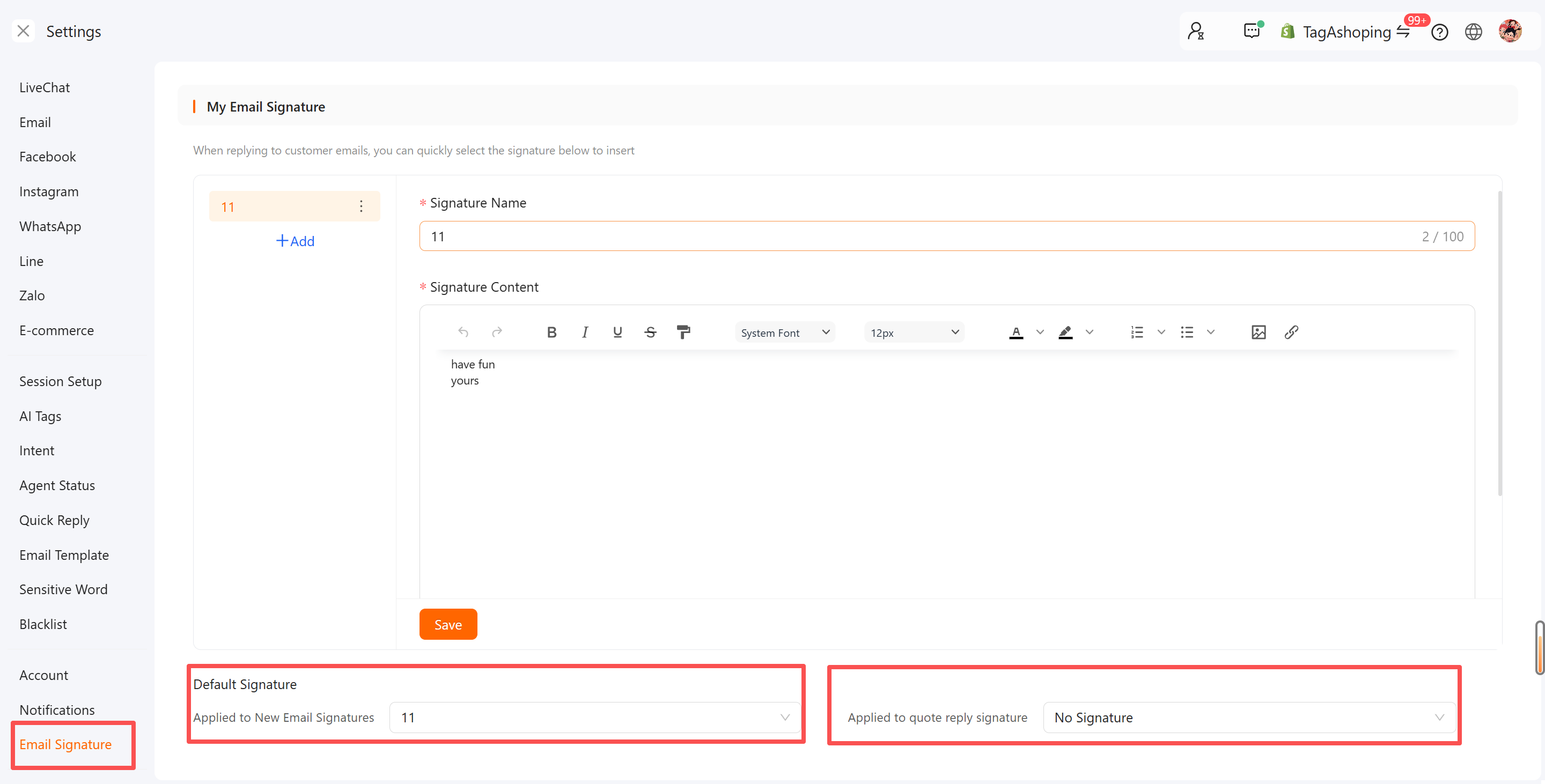Select signature 11 in the list

295,206
